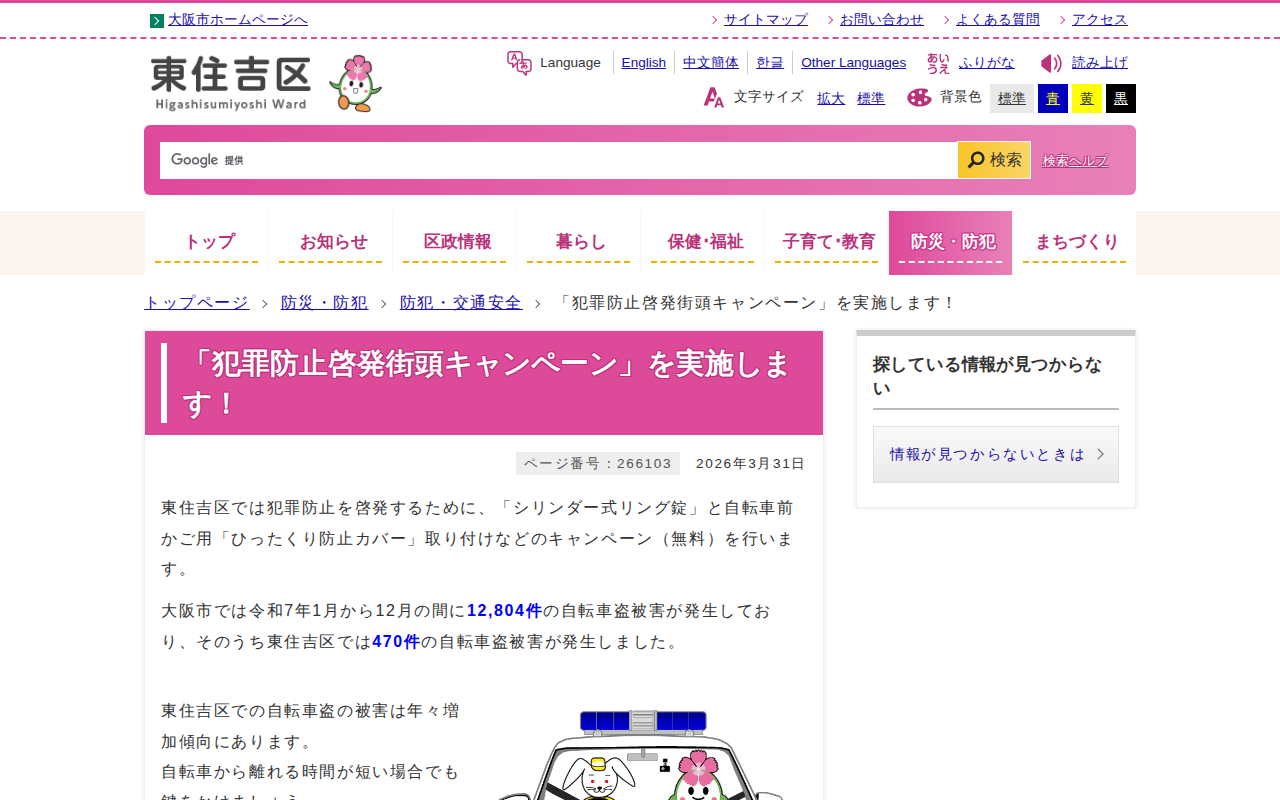
Task: Go to トップページ via breadcrumb
Action: point(197,303)
